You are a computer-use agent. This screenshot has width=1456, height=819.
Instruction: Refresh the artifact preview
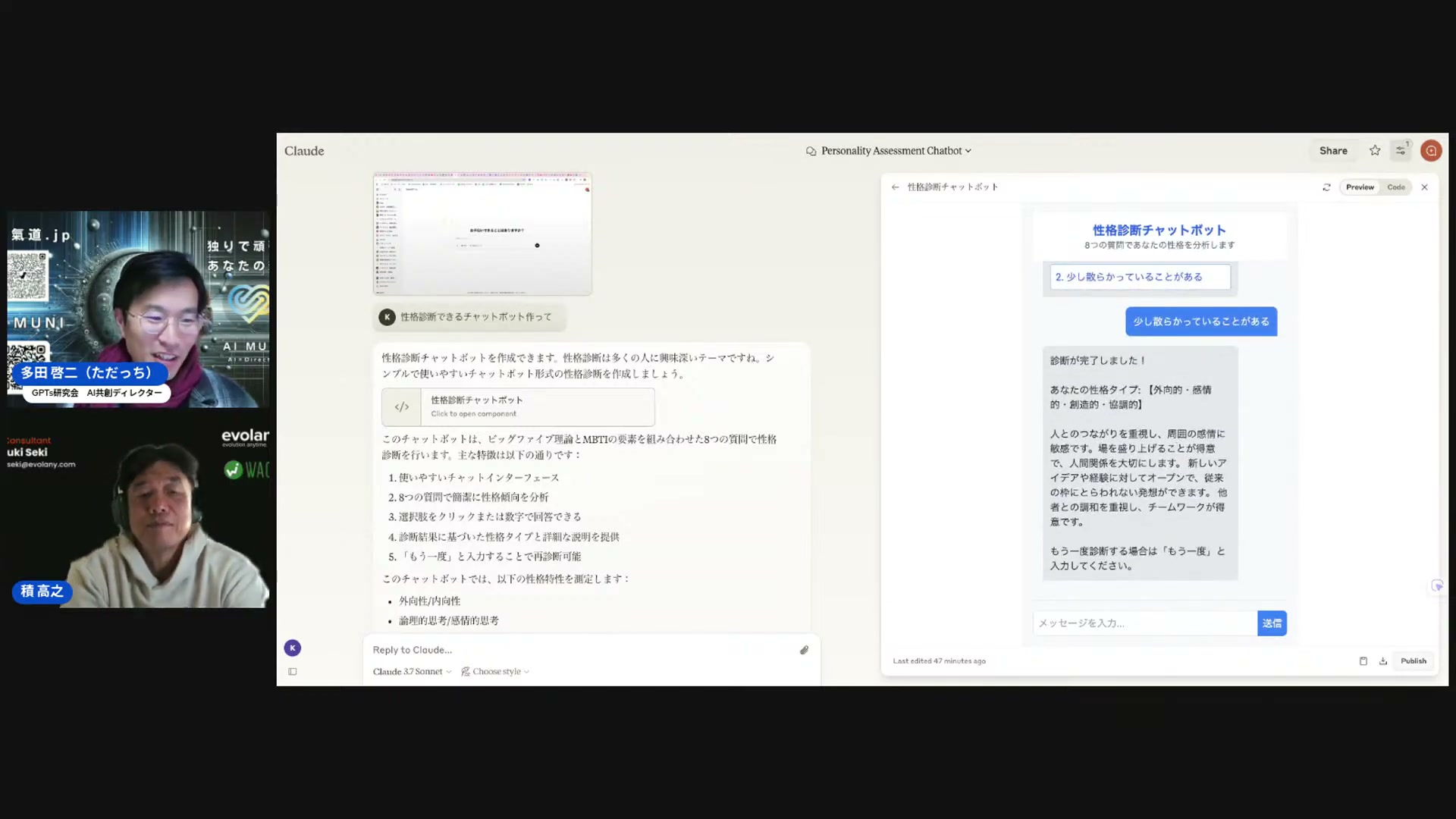[1326, 187]
